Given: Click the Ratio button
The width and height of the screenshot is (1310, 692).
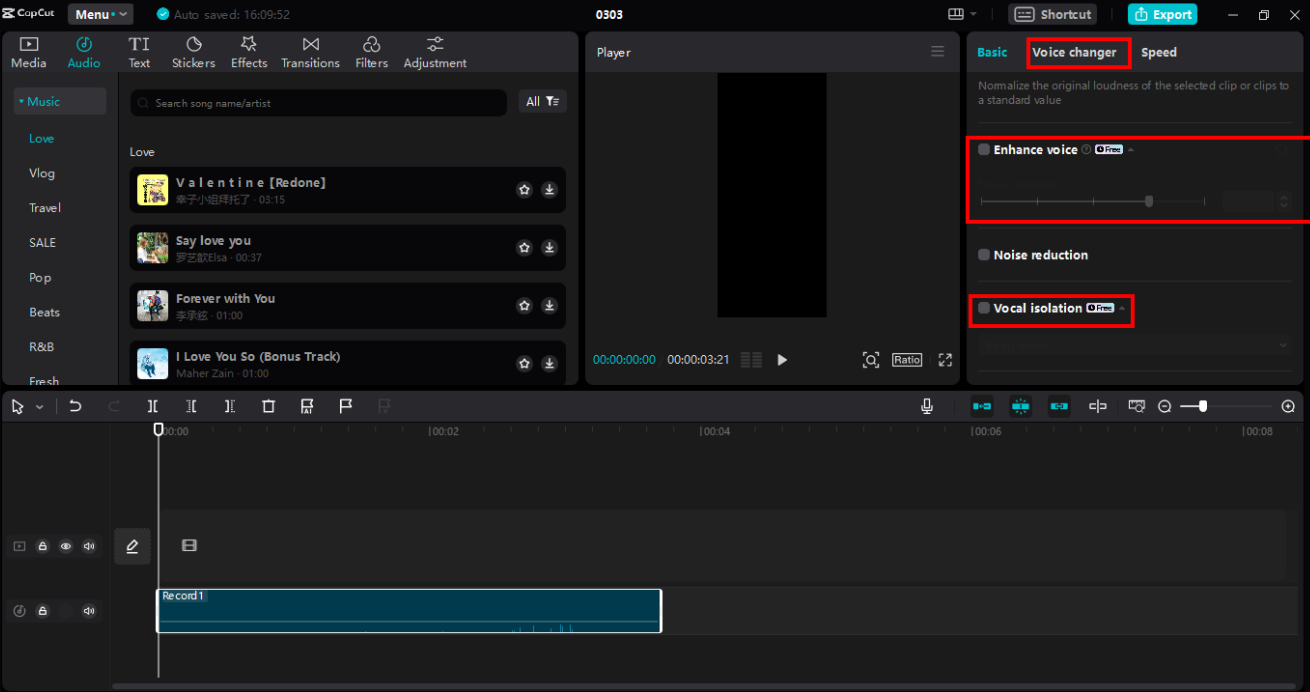Looking at the screenshot, I should [907, 360].
